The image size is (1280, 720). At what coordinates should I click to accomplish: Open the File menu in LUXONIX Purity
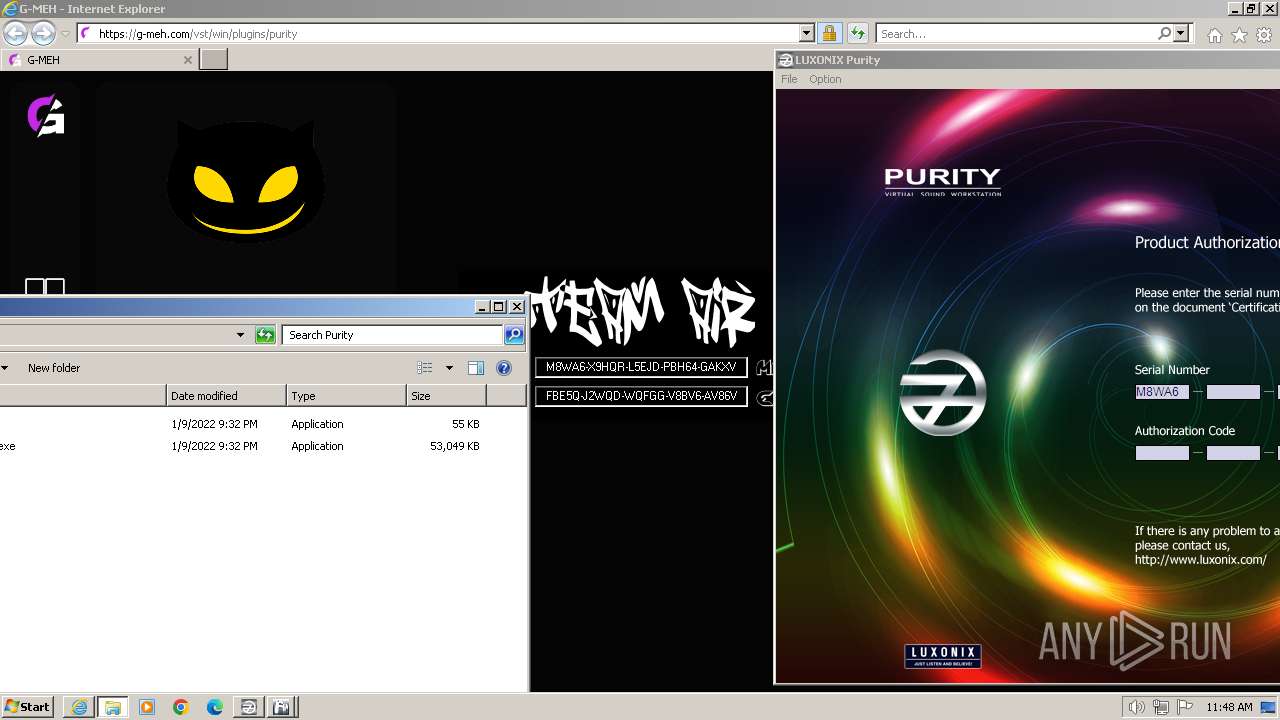point(789,79)
